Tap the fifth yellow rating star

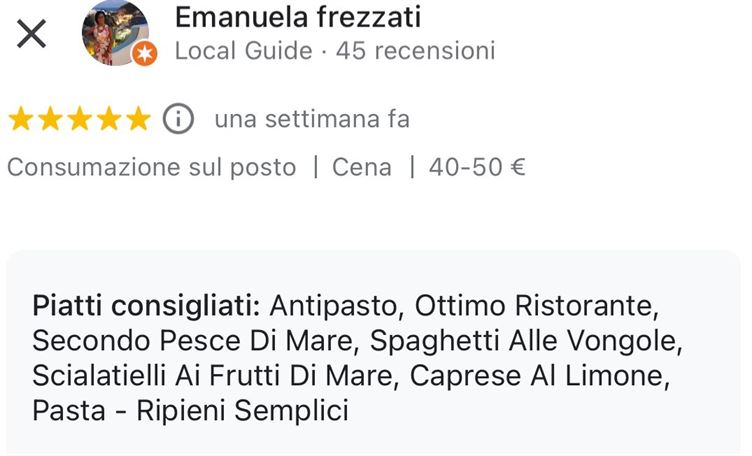[x=137, y=120]
